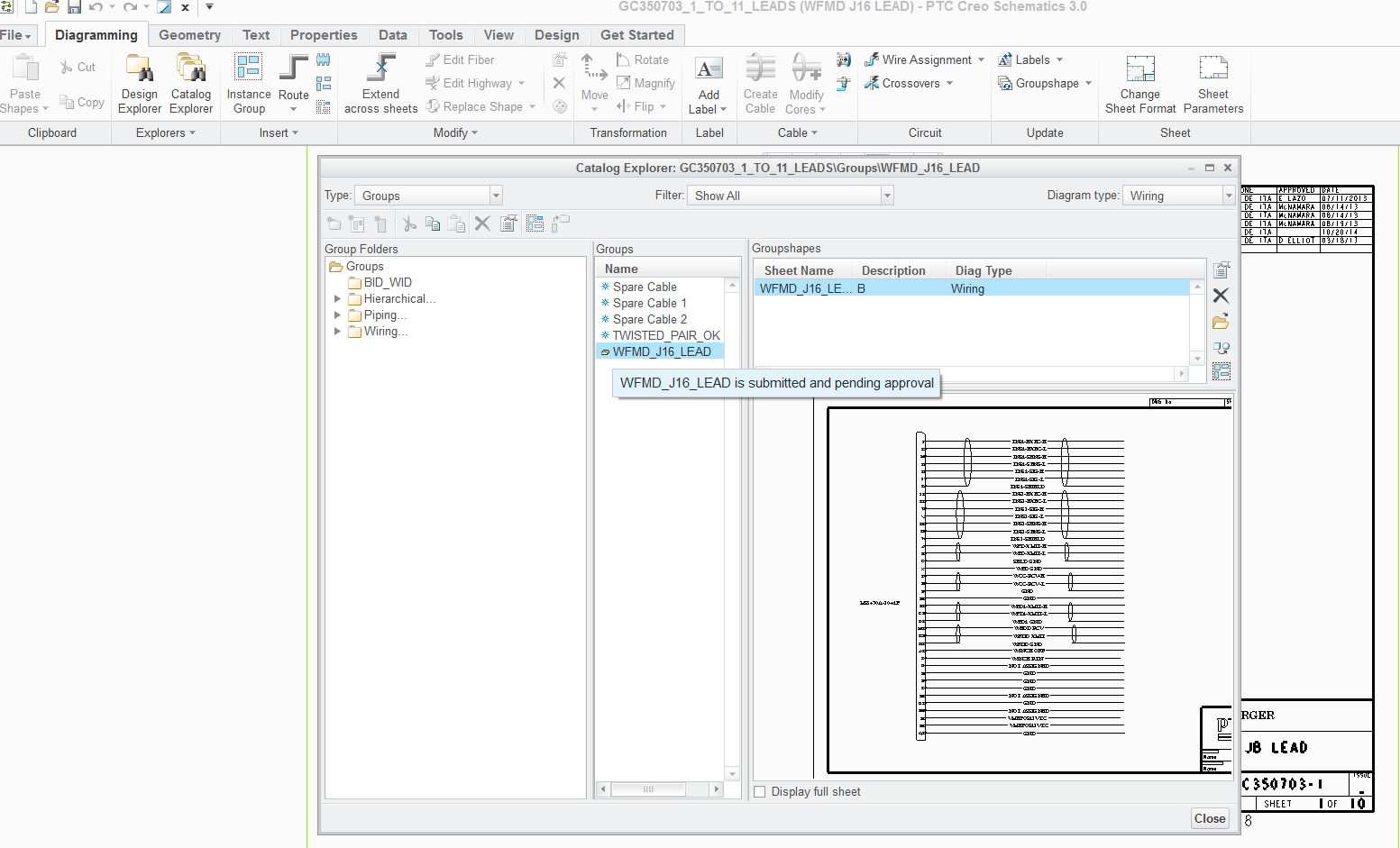Expand the Explorers group dropdown
Viewport: 1400px width, 848px height.
coord(166,133)
